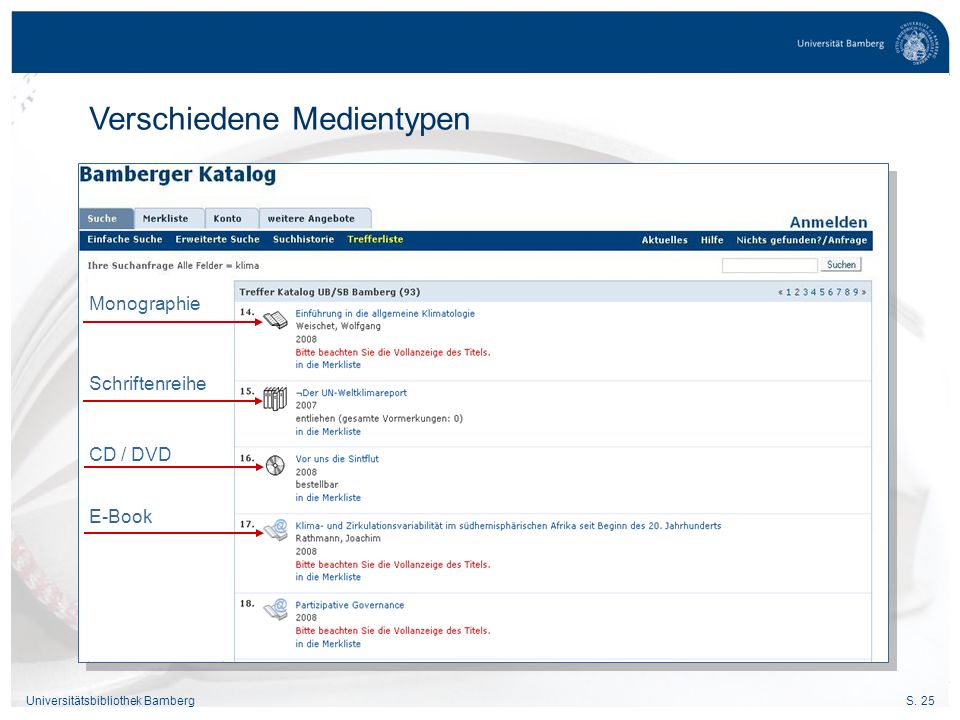960x720 pixels.
Task: Go to results page 3
Action: point(806,293)
